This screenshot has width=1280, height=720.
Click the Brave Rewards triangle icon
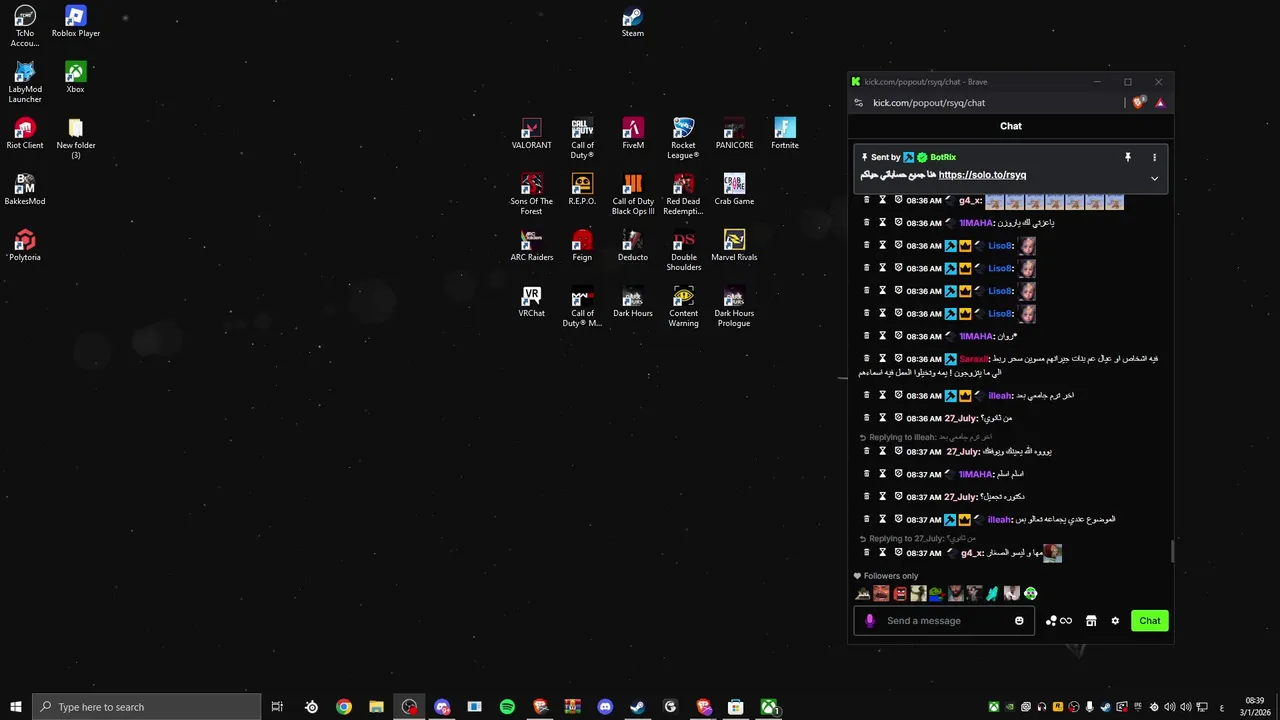[x=1160, y=103]
